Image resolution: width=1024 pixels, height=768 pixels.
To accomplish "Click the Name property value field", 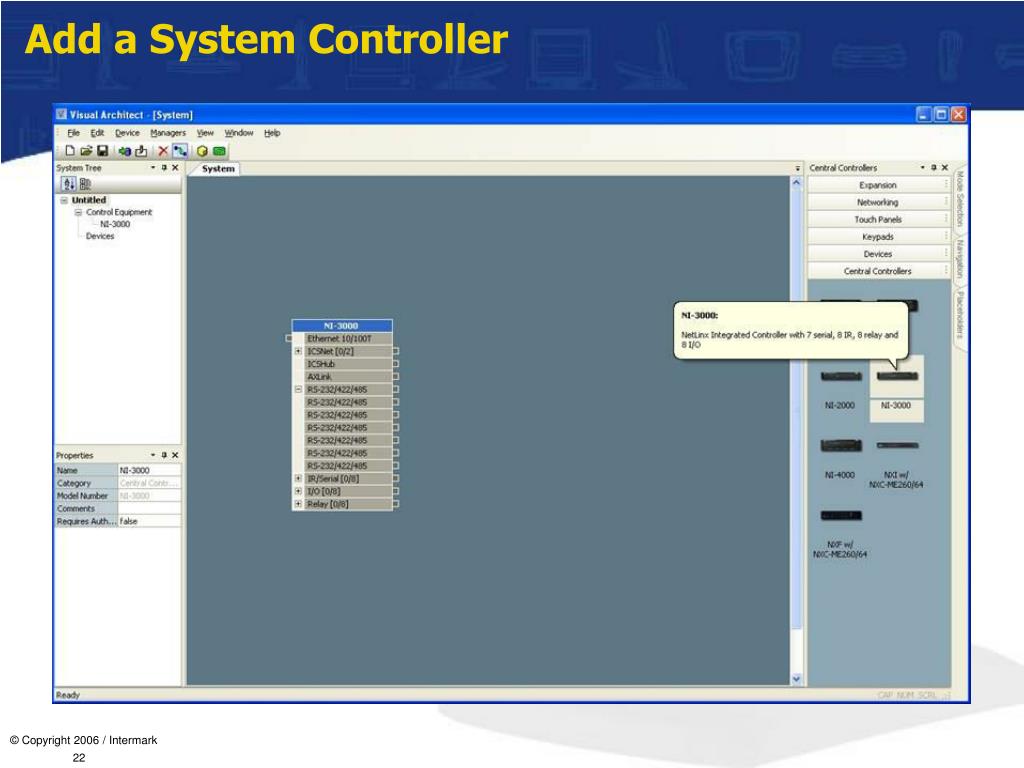I will pos(149,470).
